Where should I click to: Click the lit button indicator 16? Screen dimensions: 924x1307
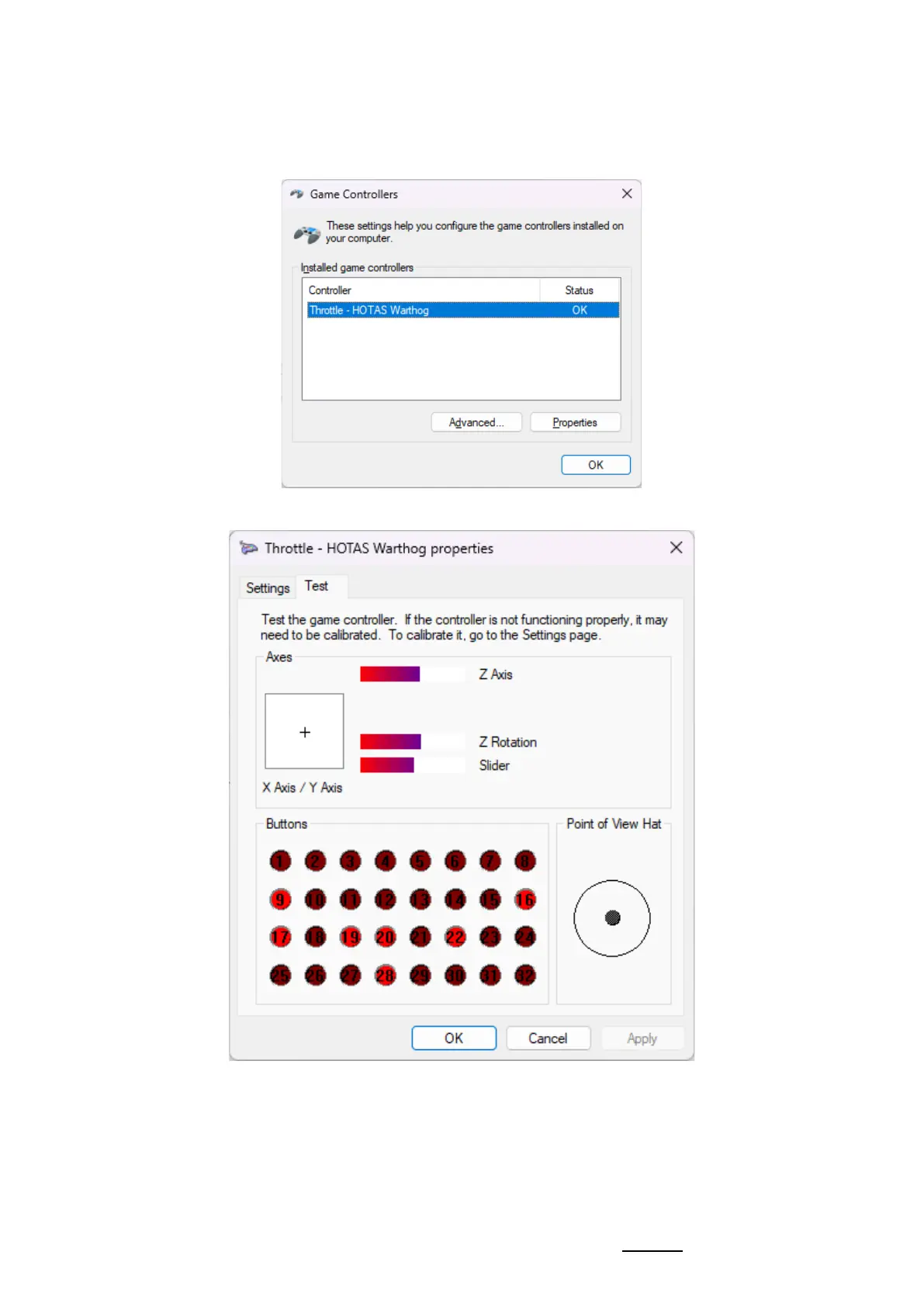(x=524, y=900)
